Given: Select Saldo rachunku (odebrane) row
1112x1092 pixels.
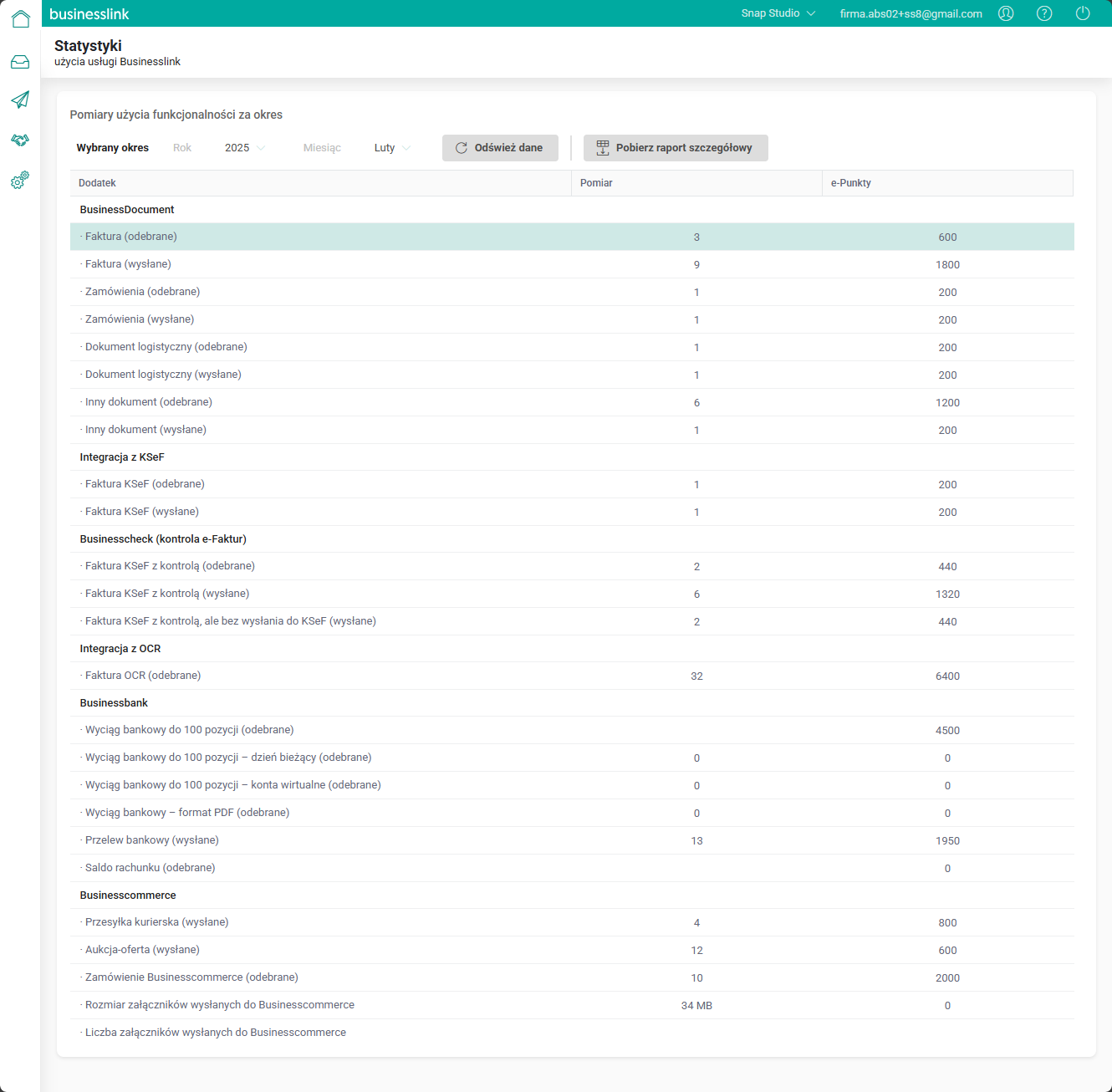Looking at the screenshot, I should pos(572,868).
